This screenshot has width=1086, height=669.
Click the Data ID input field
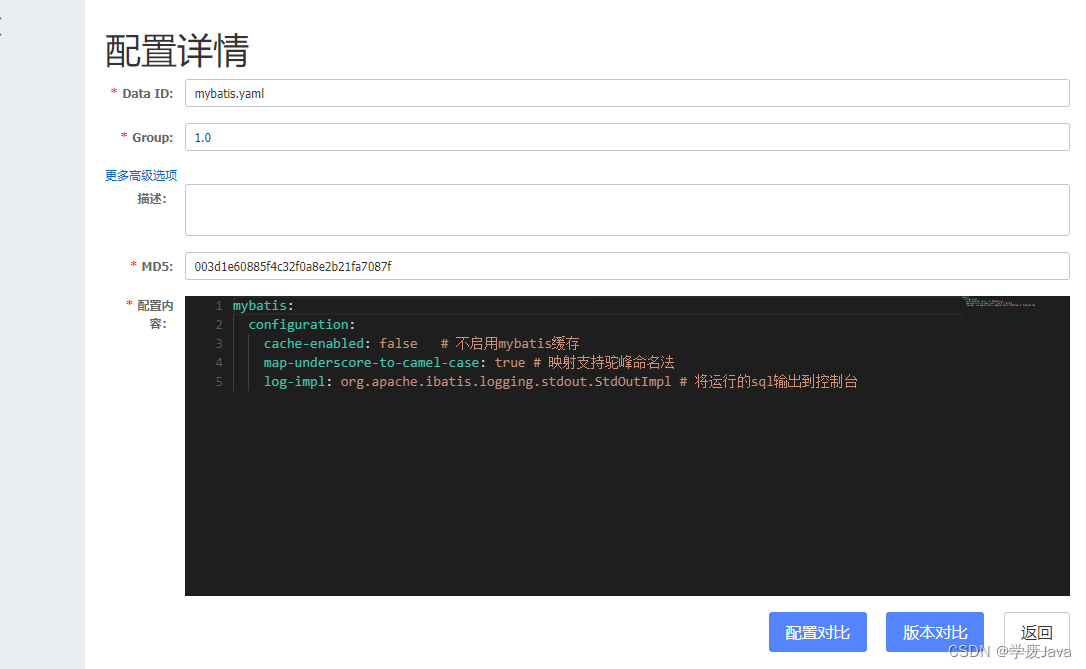pyautogui.click(x=627, y=93)
